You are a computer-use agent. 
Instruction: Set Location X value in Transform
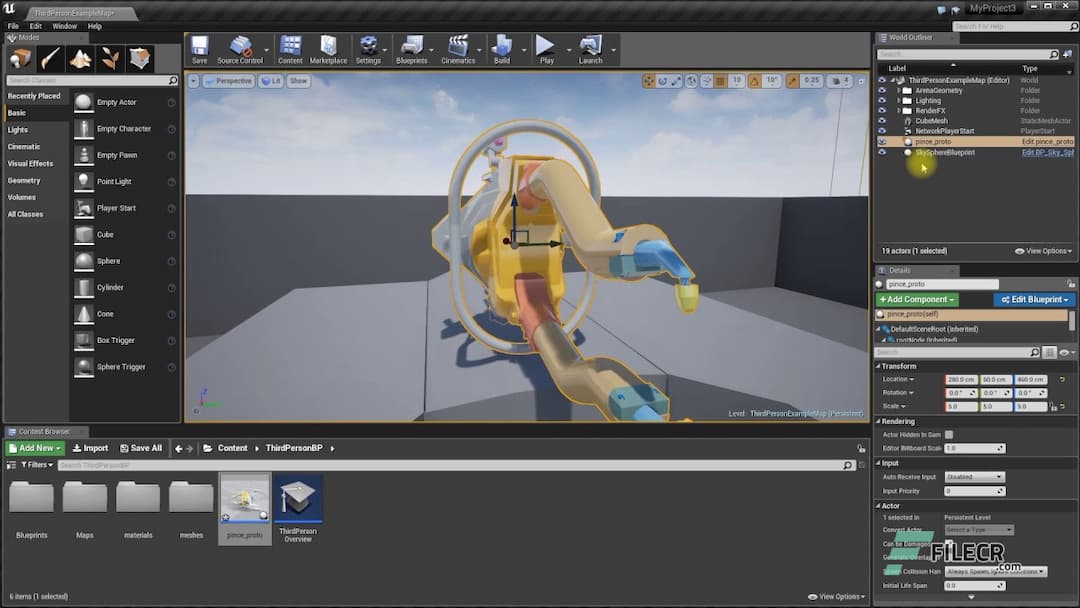point(959,379)
